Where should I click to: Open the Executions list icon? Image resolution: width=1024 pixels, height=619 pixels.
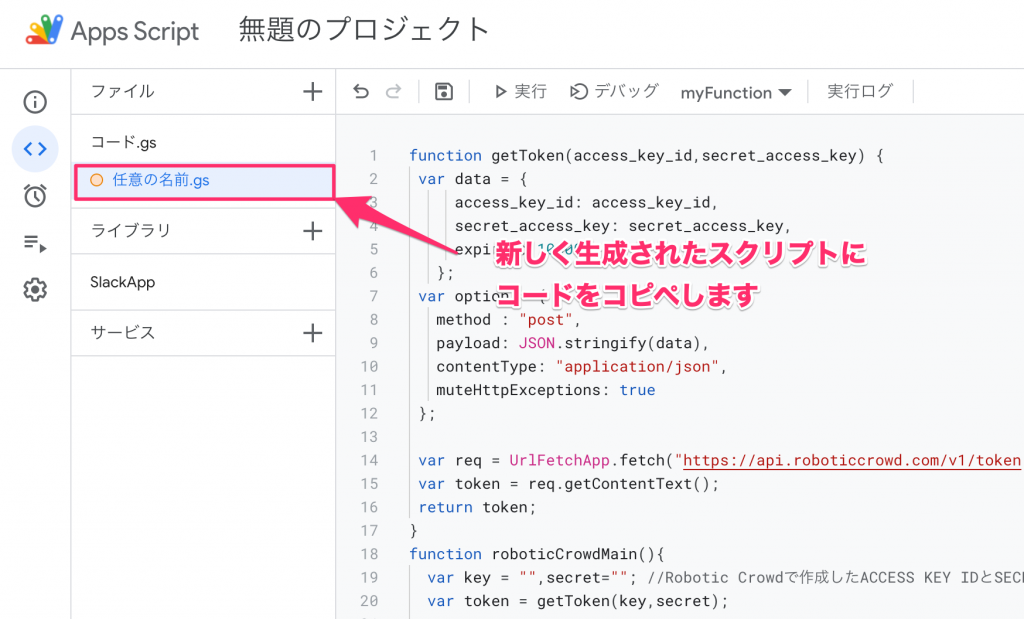coord(35,244)
